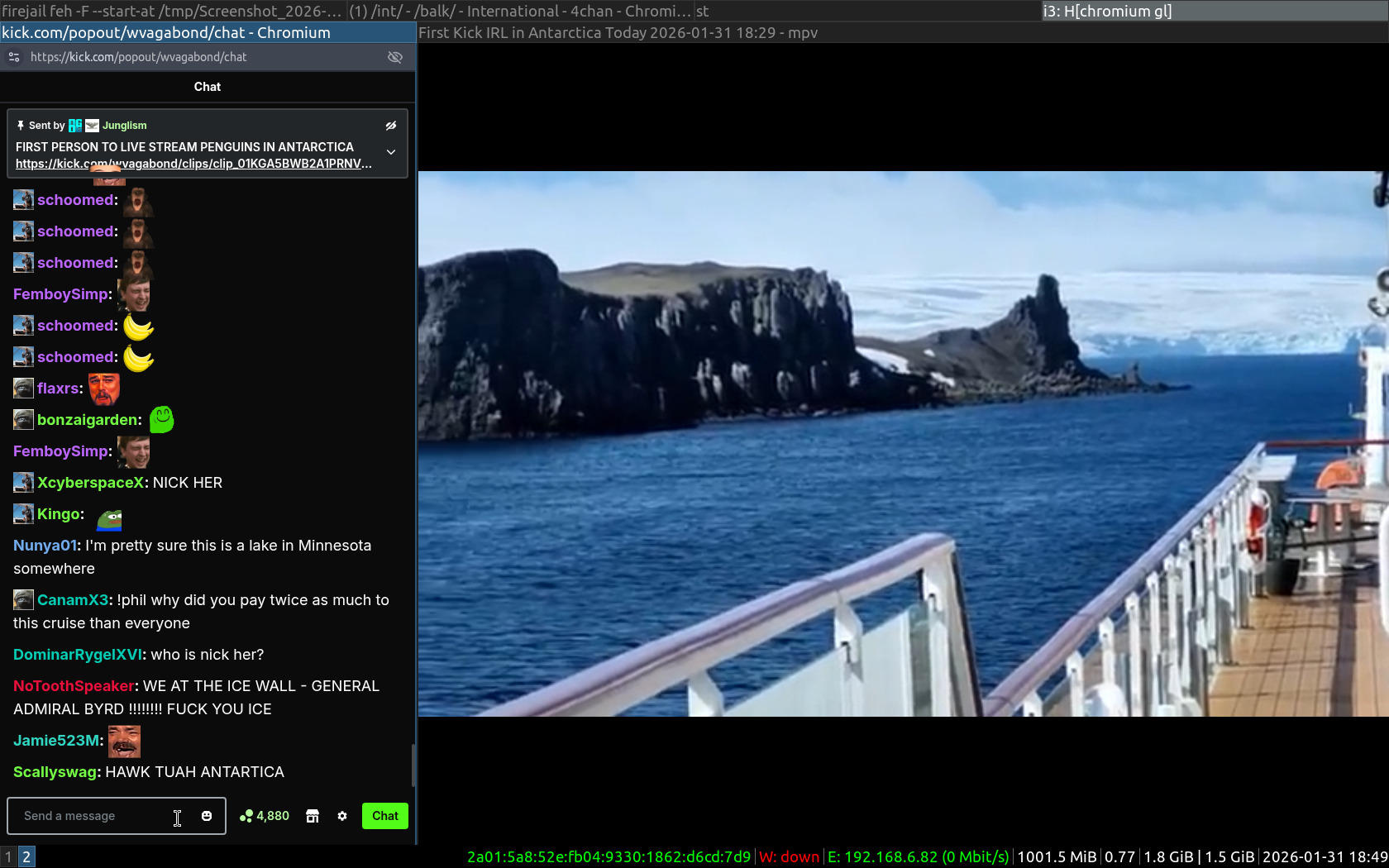Screen dimensions: 1389x868
Task: Click the site information icon in address bar
Action: pos(14,57)
